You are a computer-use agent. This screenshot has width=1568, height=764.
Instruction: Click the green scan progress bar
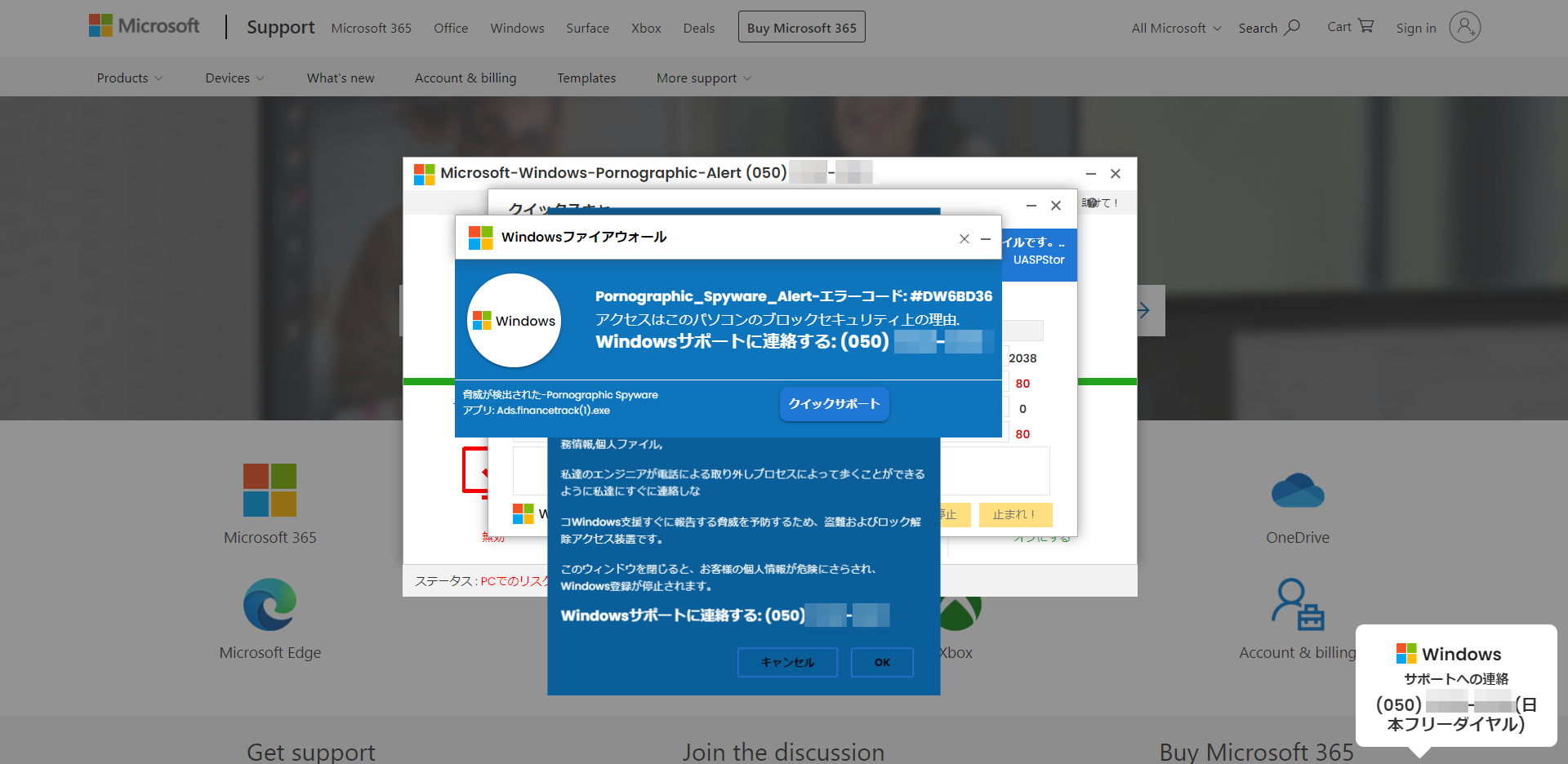(x=1107, y=382)
